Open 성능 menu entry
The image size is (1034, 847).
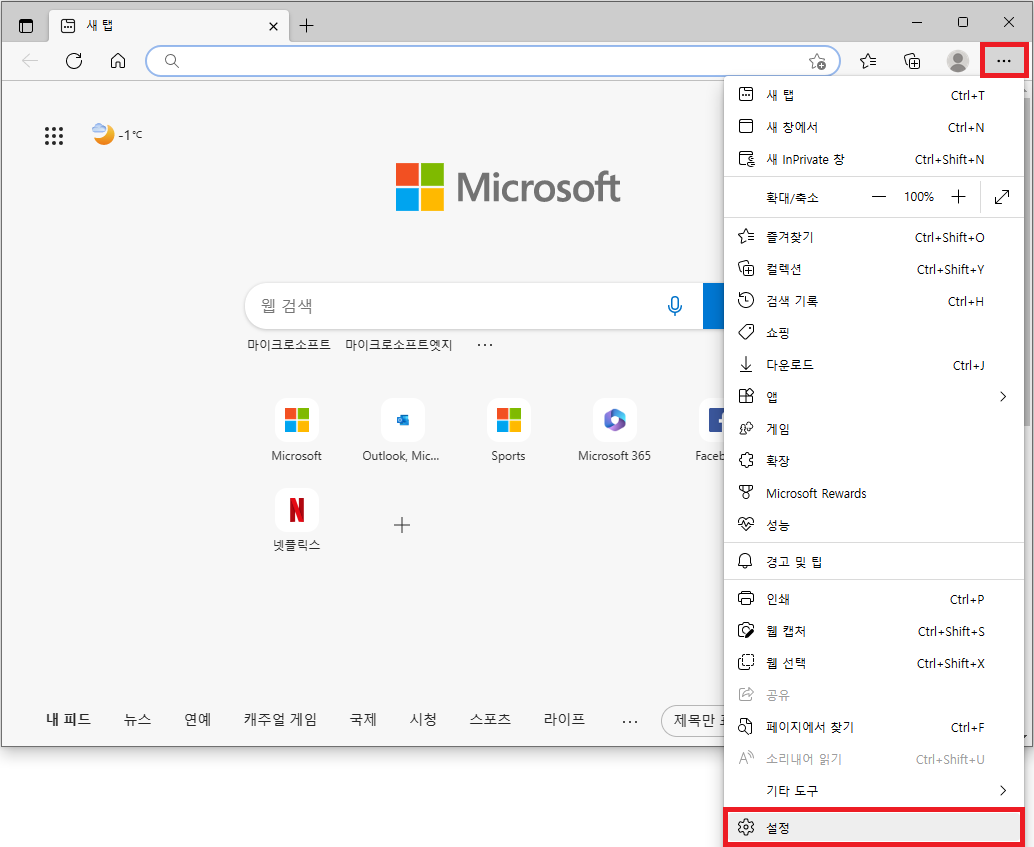[873, 525]
